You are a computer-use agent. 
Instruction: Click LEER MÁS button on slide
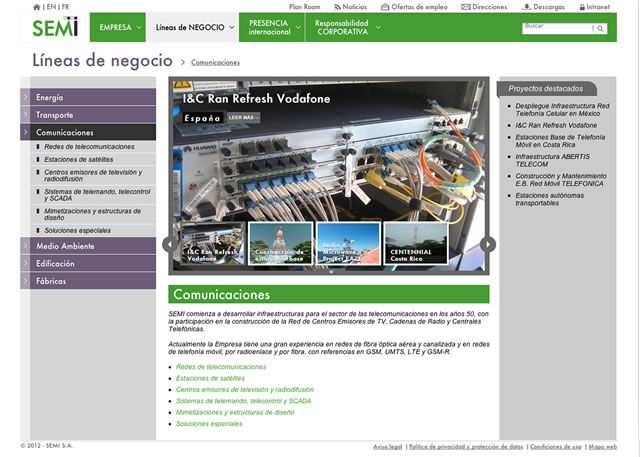coord(244,118)
